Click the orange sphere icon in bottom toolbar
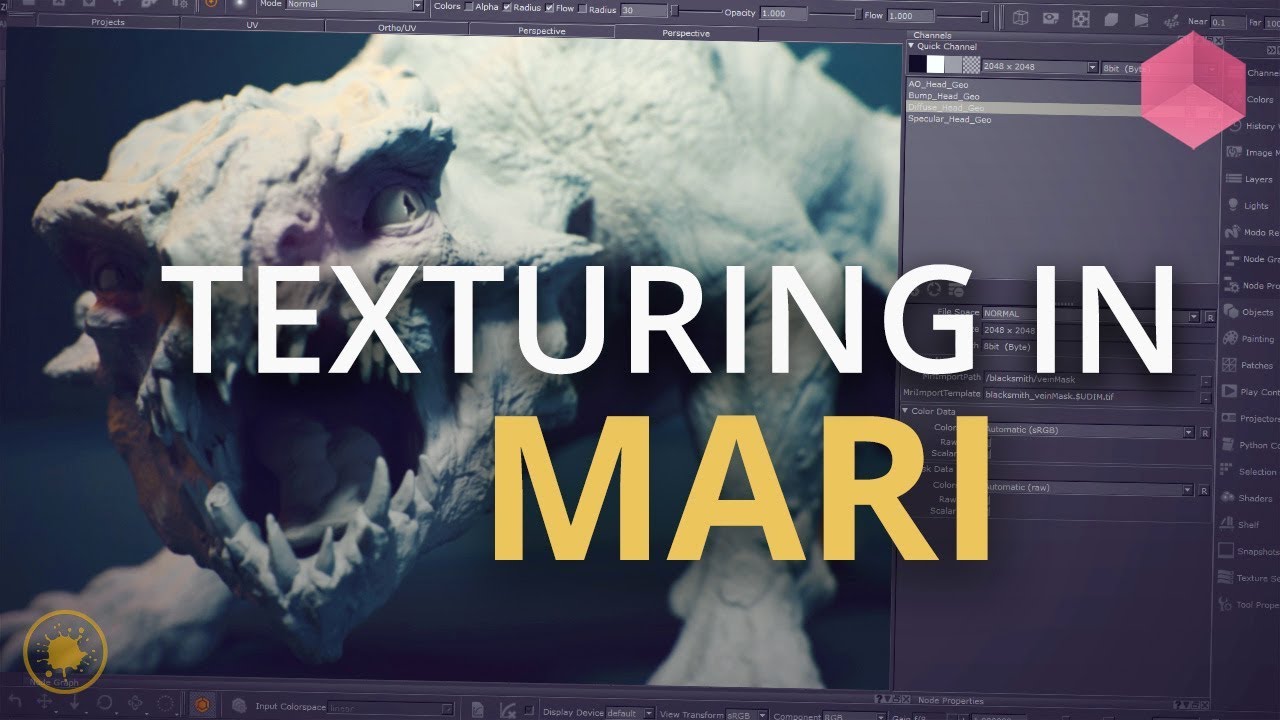Viewport: 1280px width, 720px height. point(203,705)
